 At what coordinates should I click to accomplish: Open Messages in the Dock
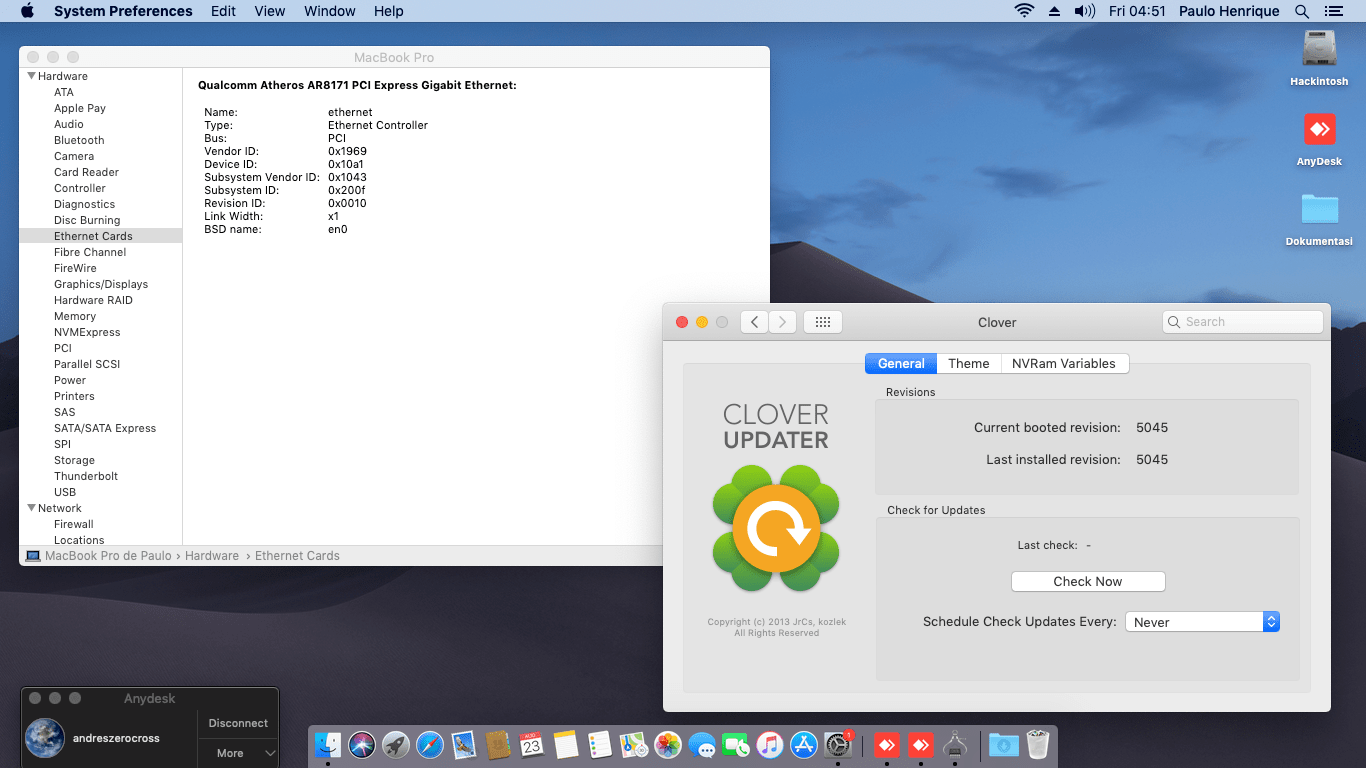[x=702, y=744]
